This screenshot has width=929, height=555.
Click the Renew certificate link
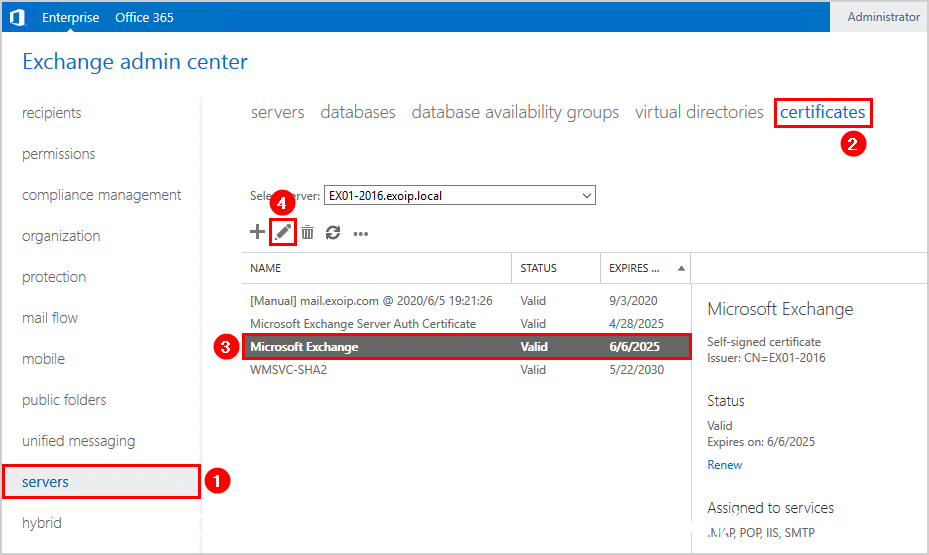pyautogui.click(x=724, y=465)
